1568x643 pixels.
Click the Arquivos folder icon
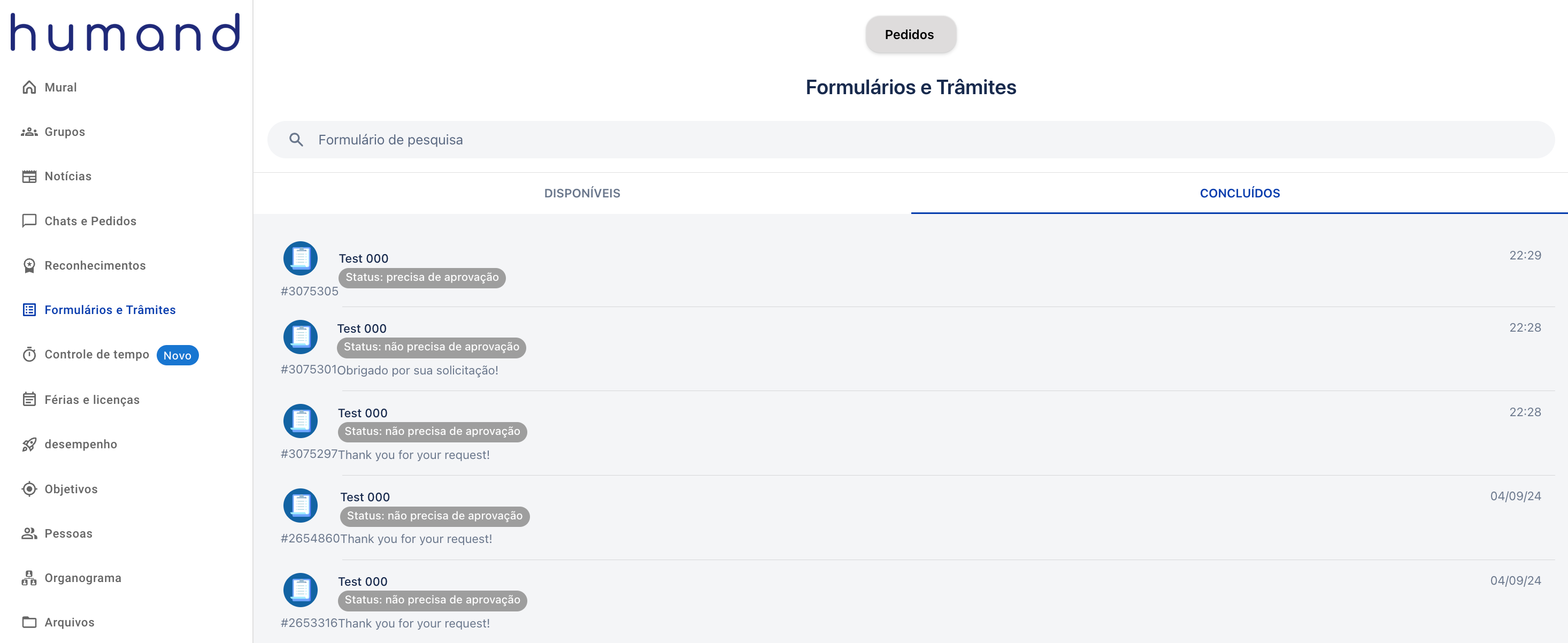click(x=29, y=622)
